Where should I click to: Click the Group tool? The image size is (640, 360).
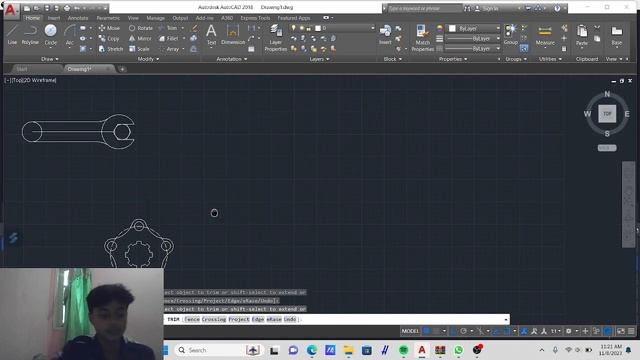pos(510,34)
